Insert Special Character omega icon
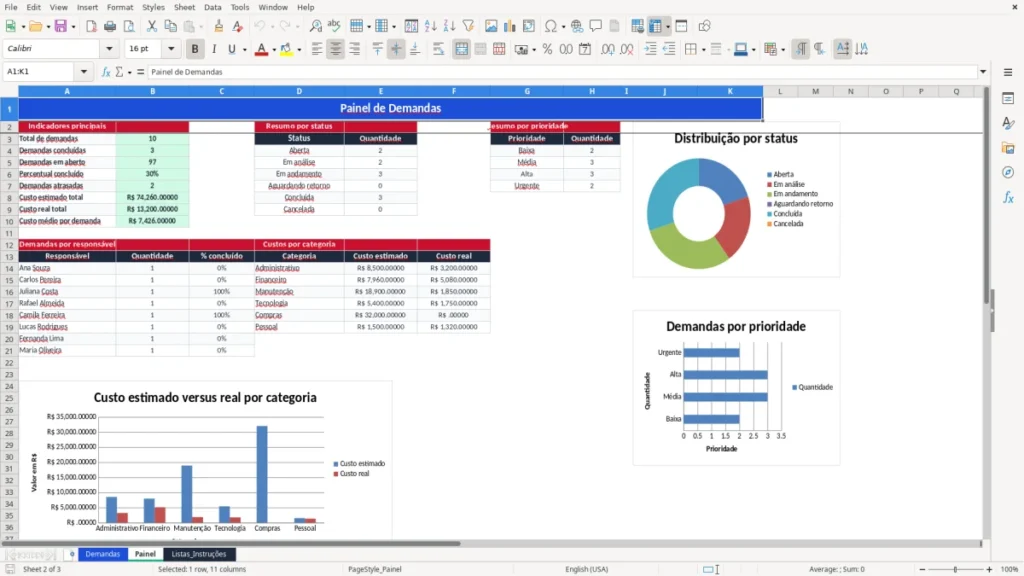This screenshot has width=1024, height=576. click(551, 26)
